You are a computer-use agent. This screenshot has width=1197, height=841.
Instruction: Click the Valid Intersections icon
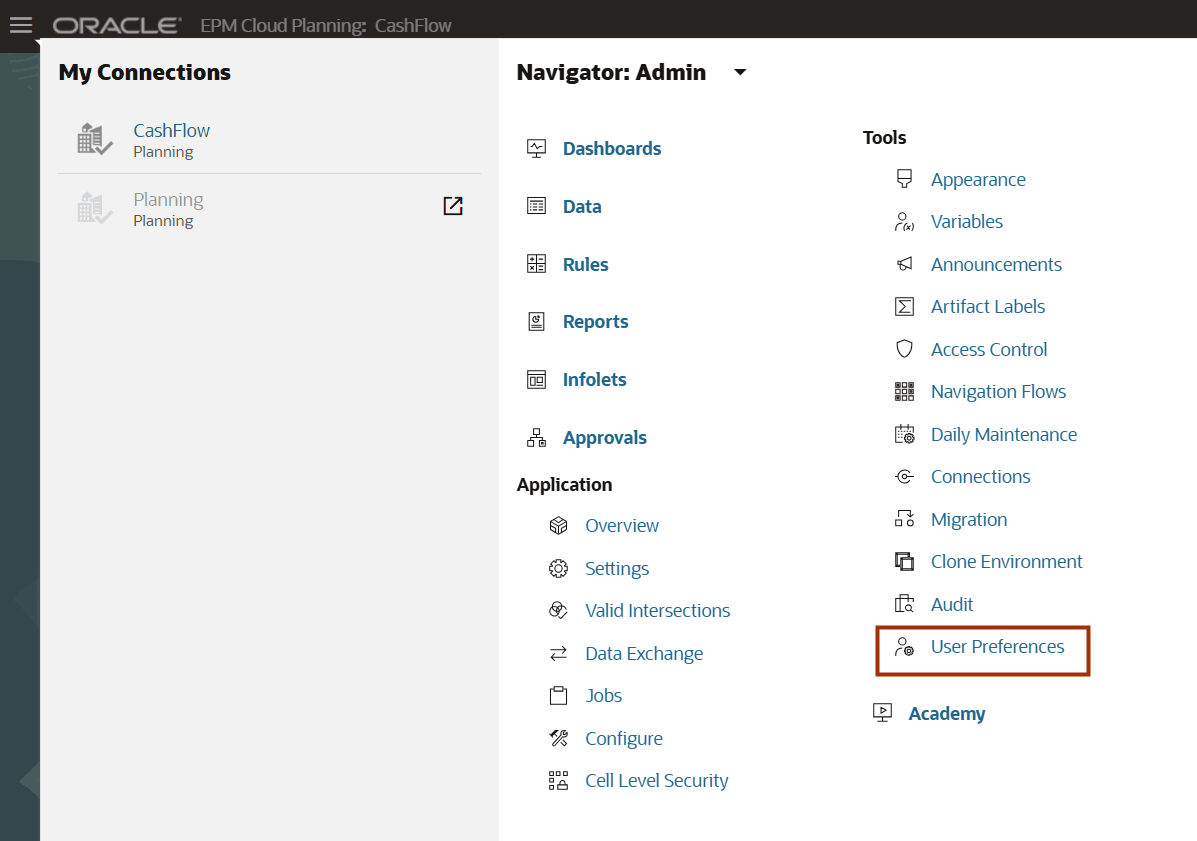pyautogui.click(x=559, y=611)
